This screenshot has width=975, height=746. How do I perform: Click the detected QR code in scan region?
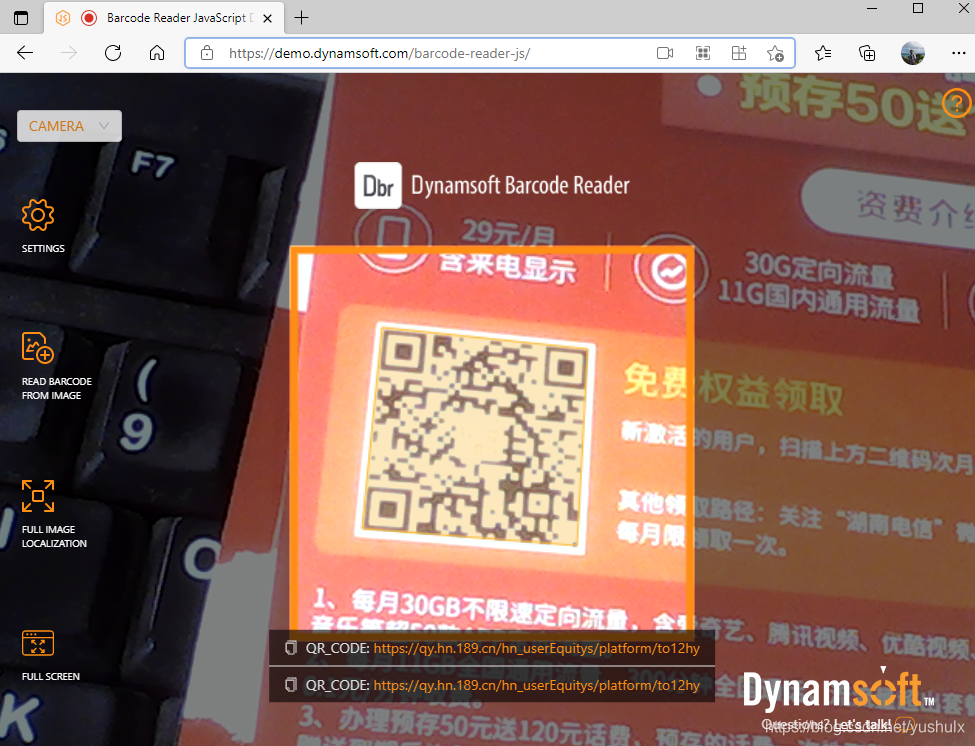[476, 437]
